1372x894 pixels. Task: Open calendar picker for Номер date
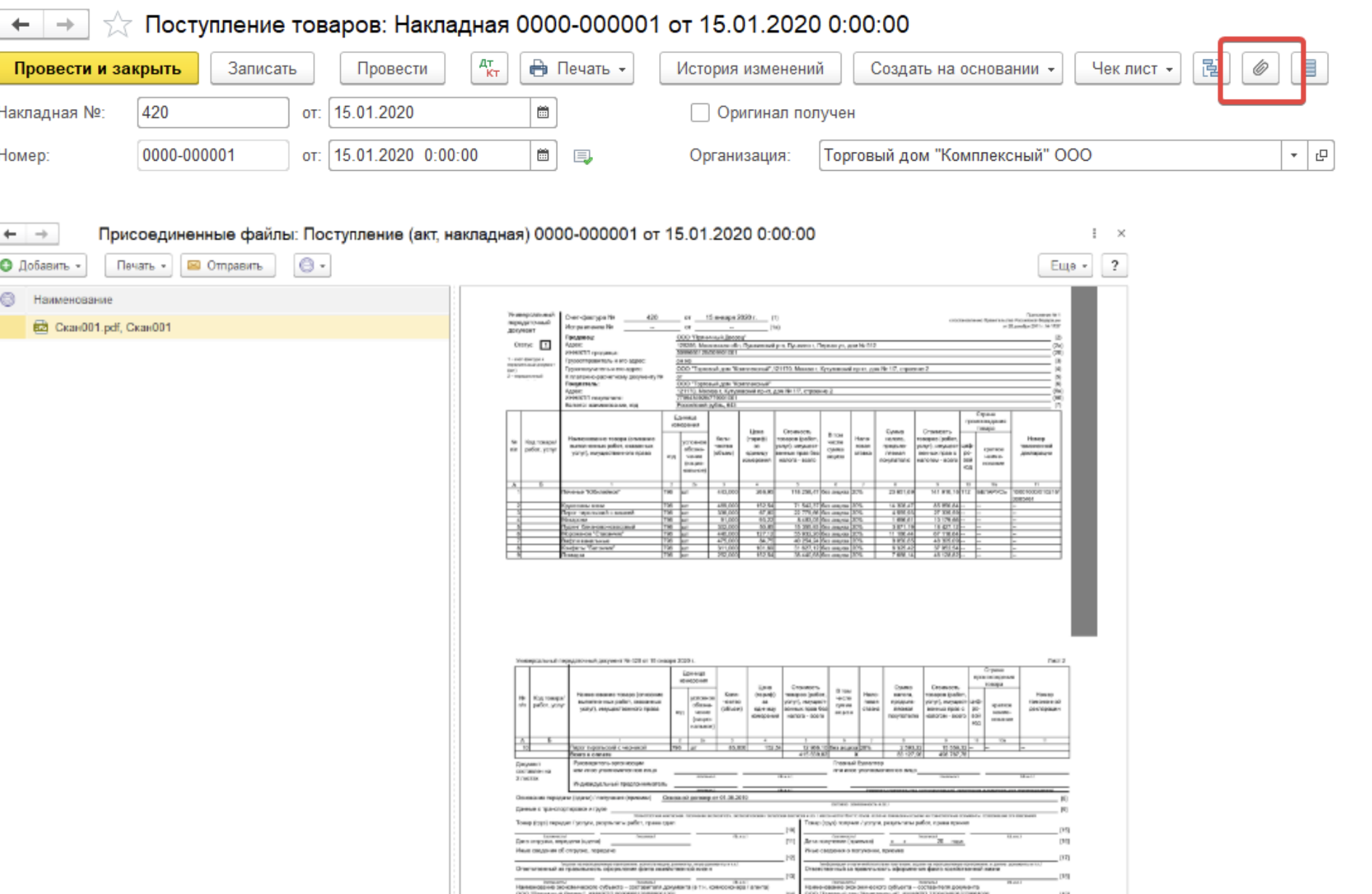pos(543,156)
